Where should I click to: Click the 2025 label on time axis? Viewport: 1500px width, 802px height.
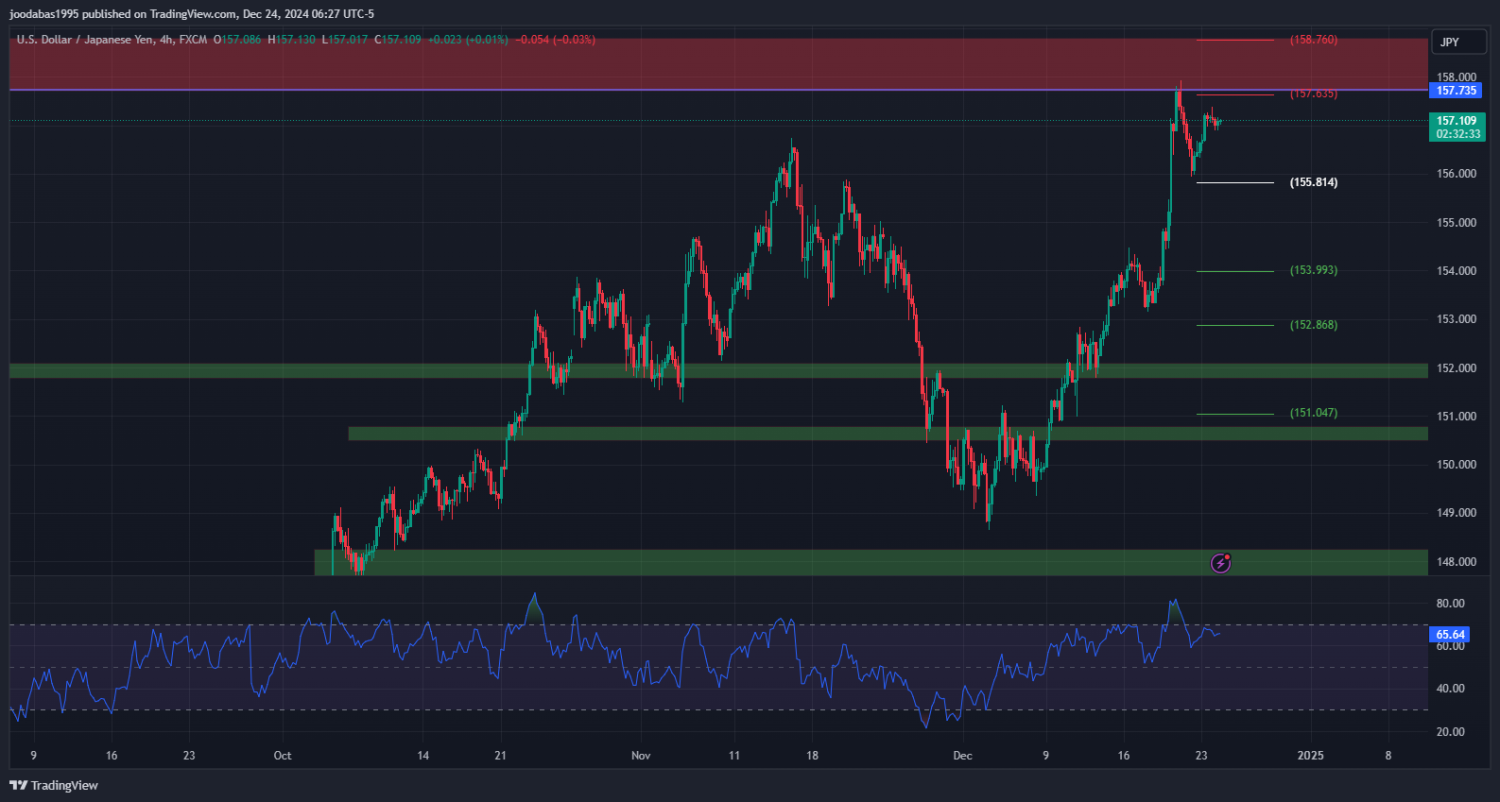1310,756
